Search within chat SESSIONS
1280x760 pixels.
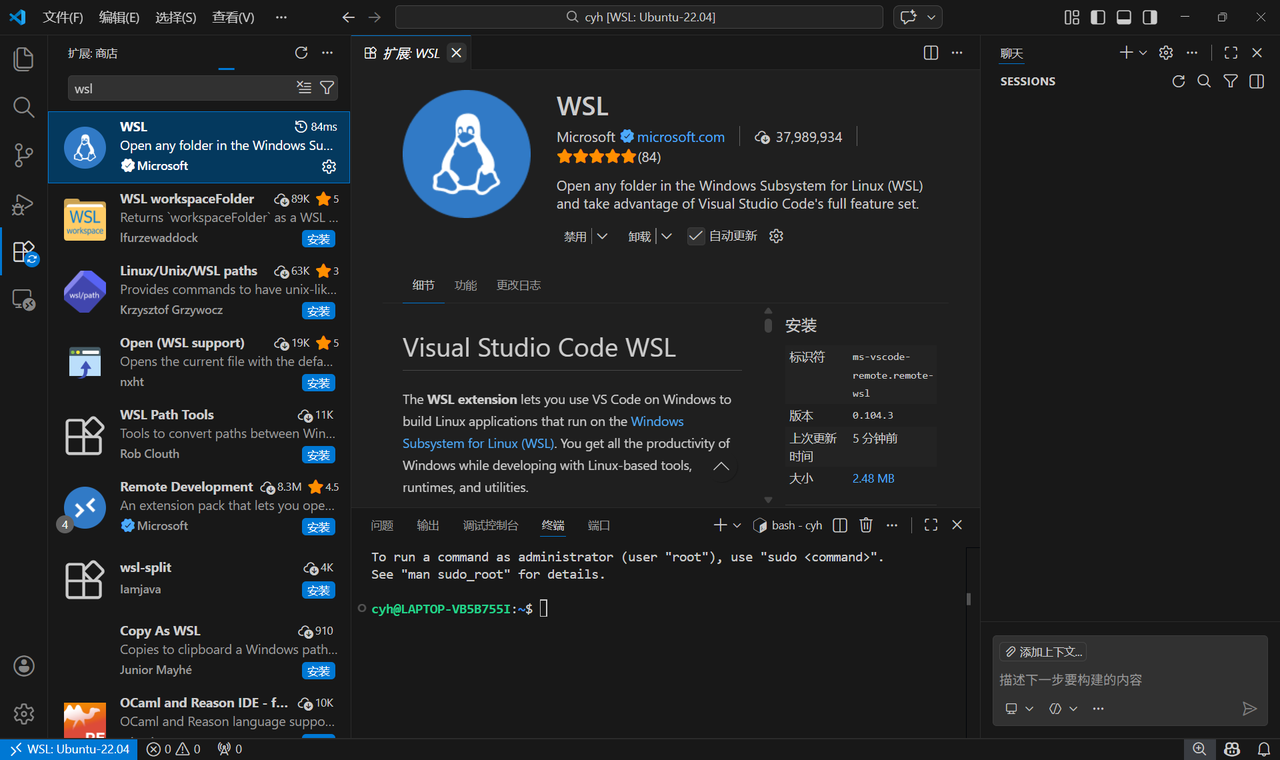(1204, 81)
